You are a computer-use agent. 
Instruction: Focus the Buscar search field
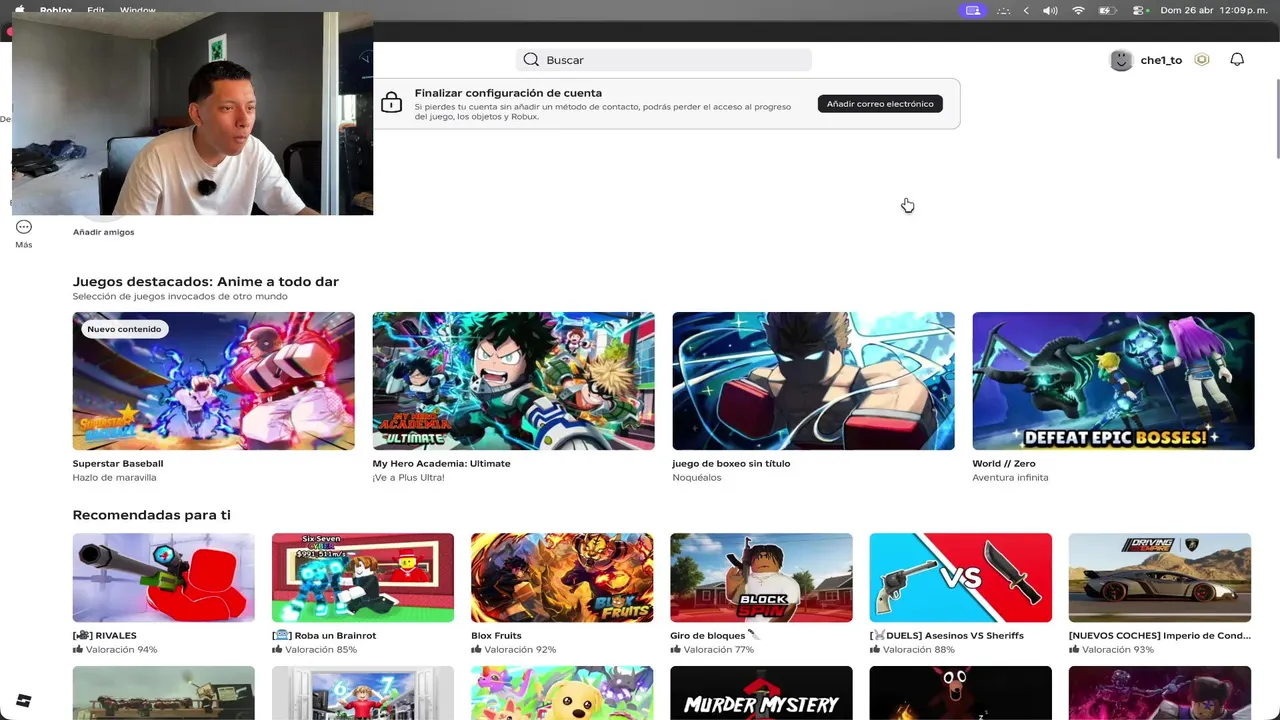tap(664, 60)
